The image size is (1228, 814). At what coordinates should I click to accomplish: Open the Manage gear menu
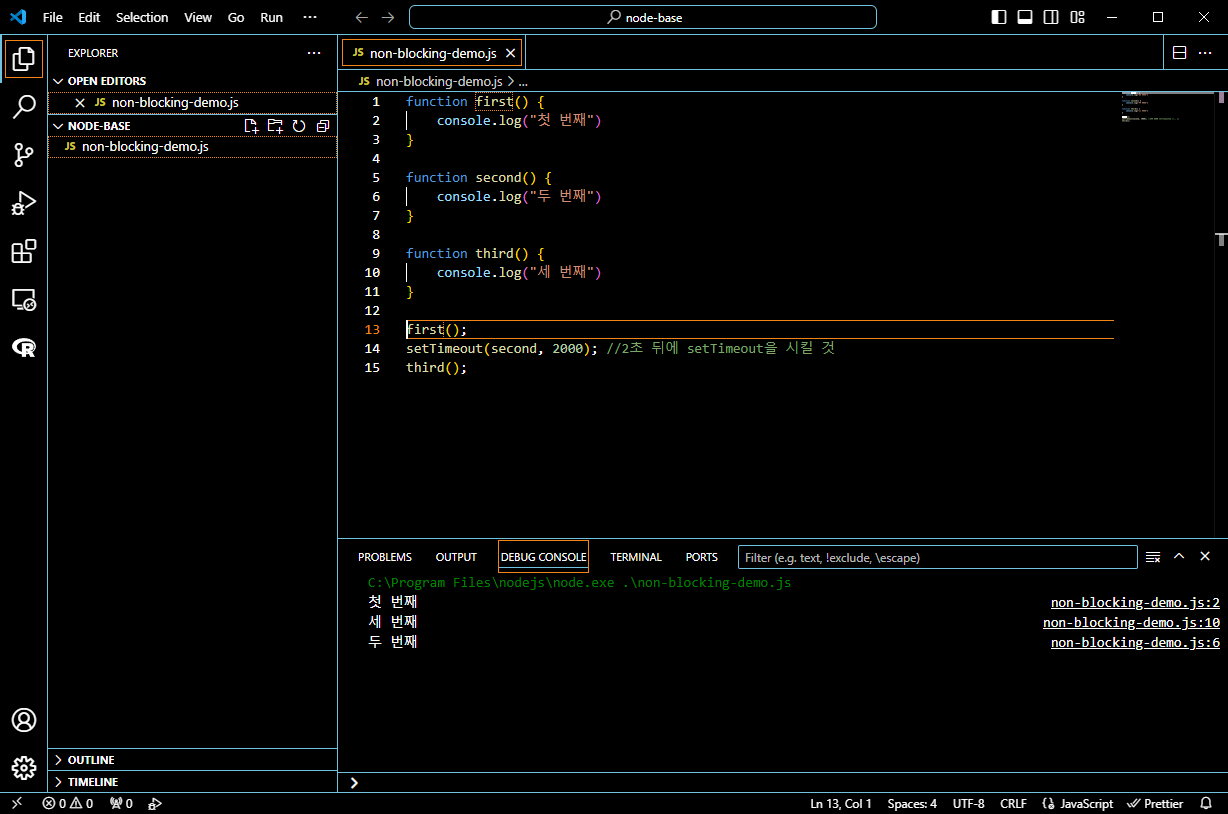pyautogui.click(x=24, y=768)
